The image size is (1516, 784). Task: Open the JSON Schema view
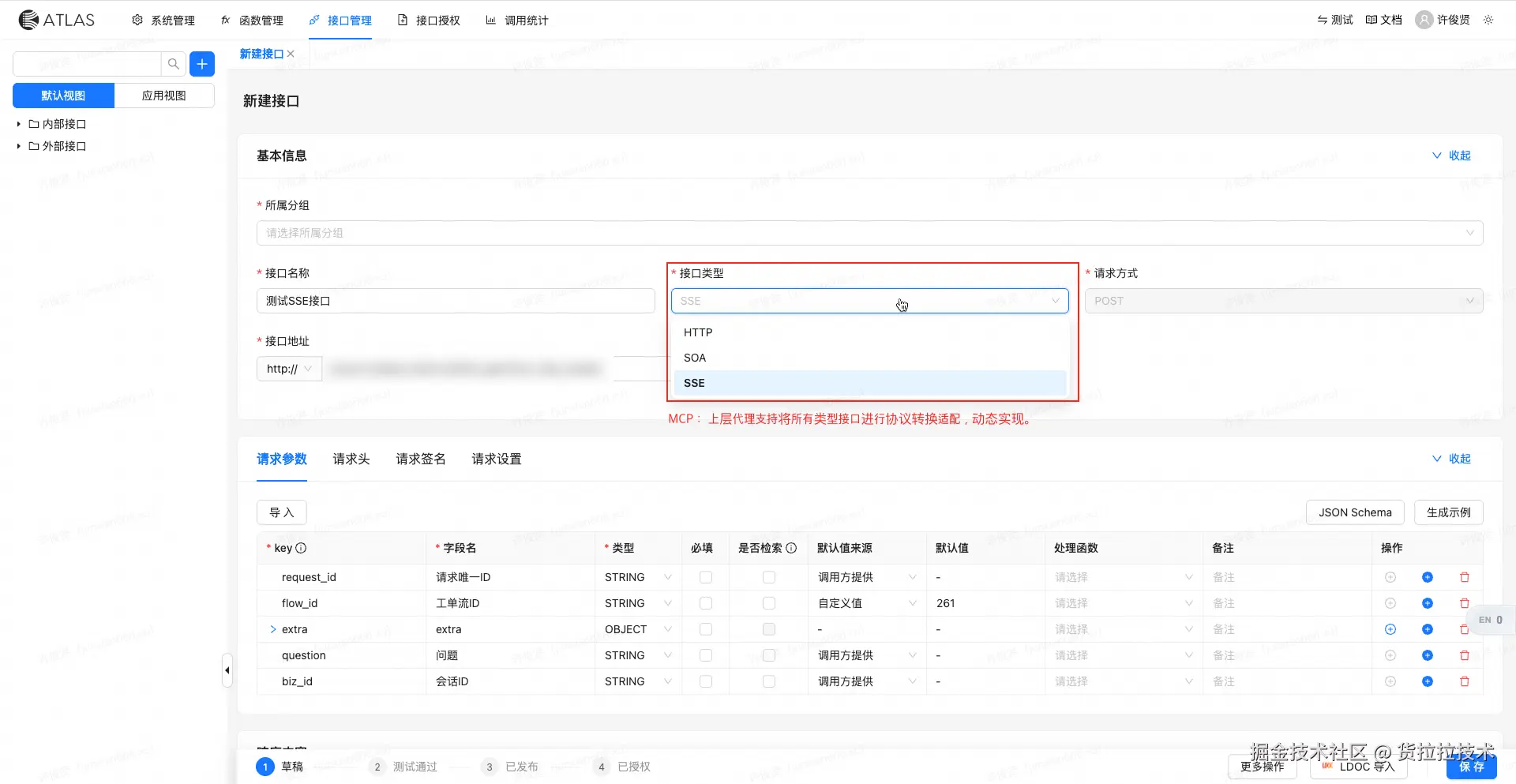1355,512
